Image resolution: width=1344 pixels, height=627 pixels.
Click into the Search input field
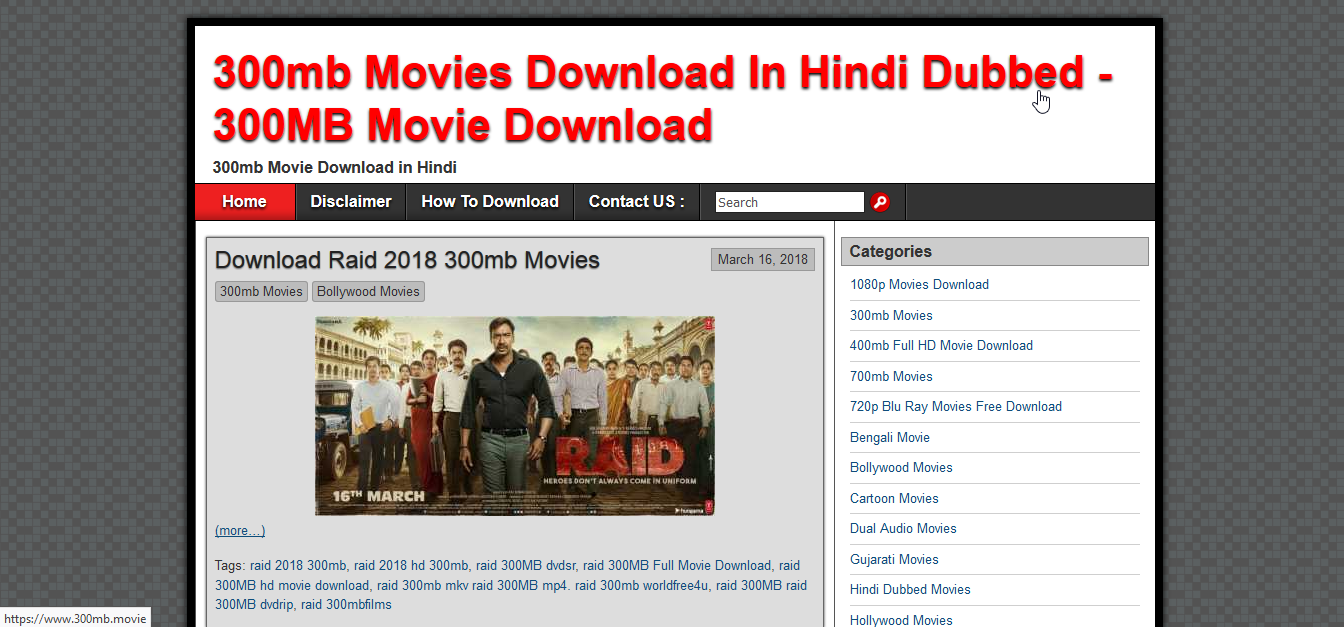[789, 202]
